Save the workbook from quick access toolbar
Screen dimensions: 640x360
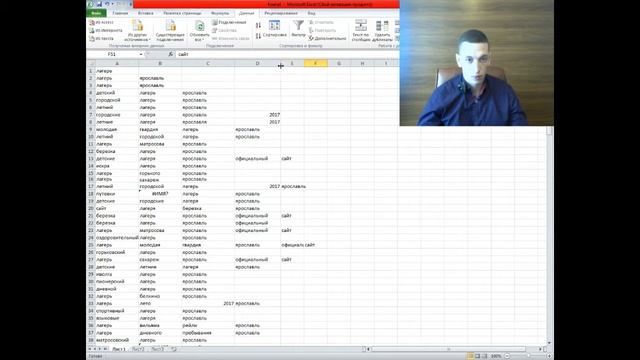tap(99, 4)
